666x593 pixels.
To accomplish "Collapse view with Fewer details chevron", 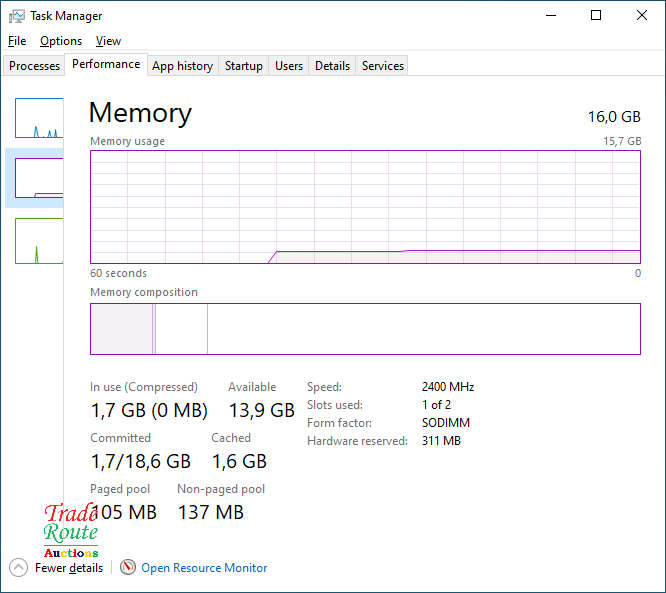I will pos(18,567).
